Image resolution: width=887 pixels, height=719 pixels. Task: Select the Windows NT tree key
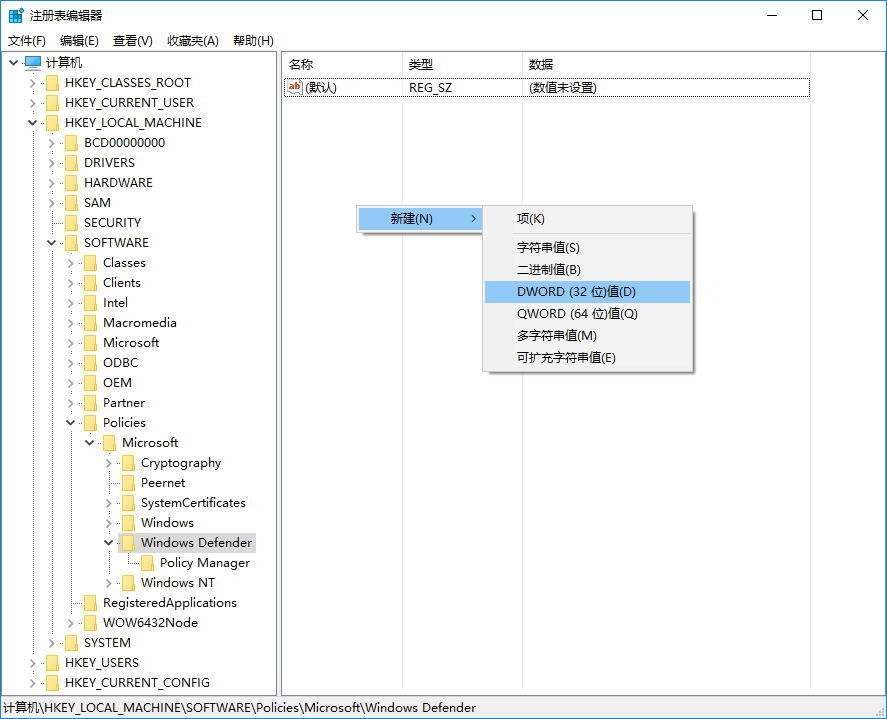coord(178,583)
